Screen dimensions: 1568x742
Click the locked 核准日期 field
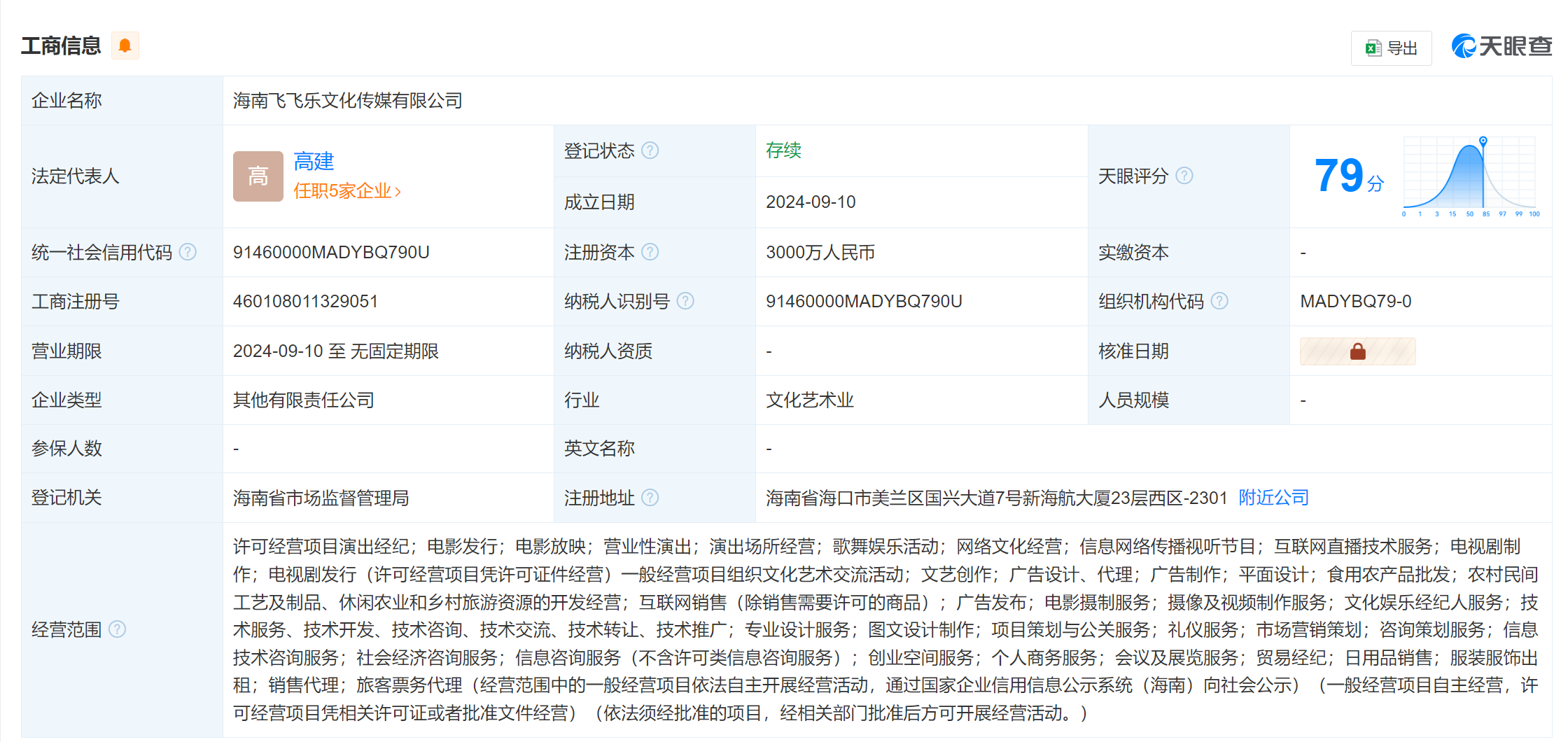tap(1357, 351)
